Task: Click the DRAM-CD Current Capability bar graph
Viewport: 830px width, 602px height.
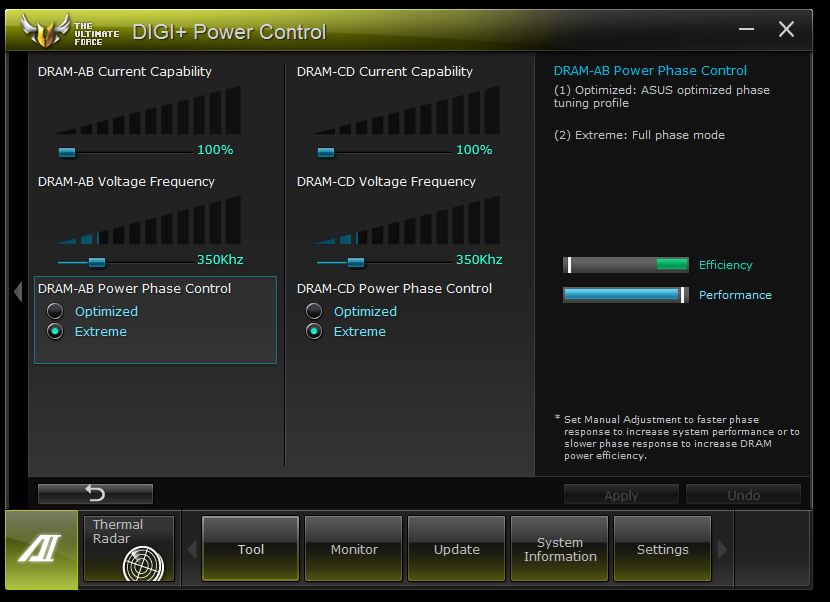Action: [407, 110]
